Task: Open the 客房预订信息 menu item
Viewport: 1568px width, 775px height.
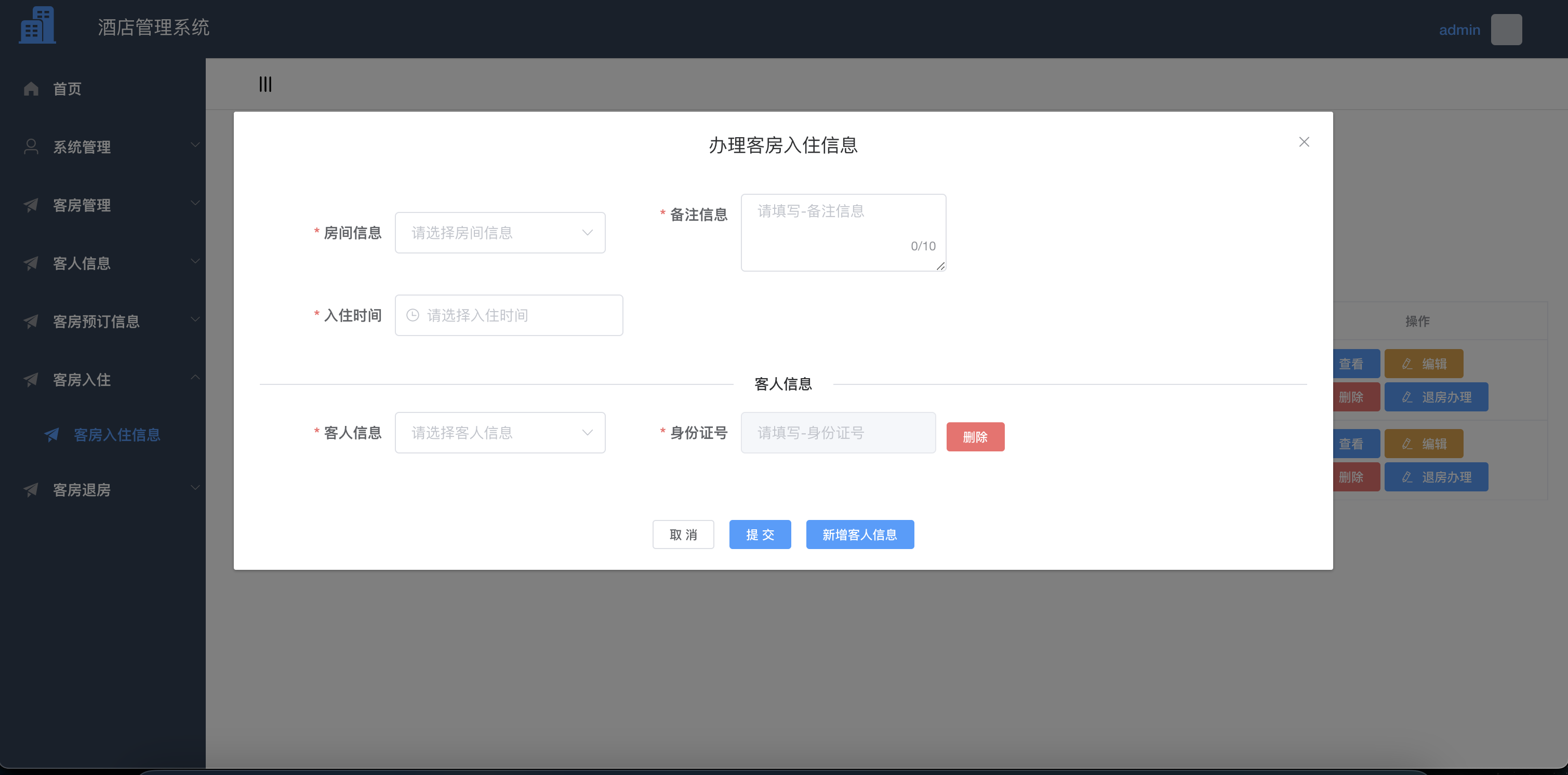Action: click(103, 322)
